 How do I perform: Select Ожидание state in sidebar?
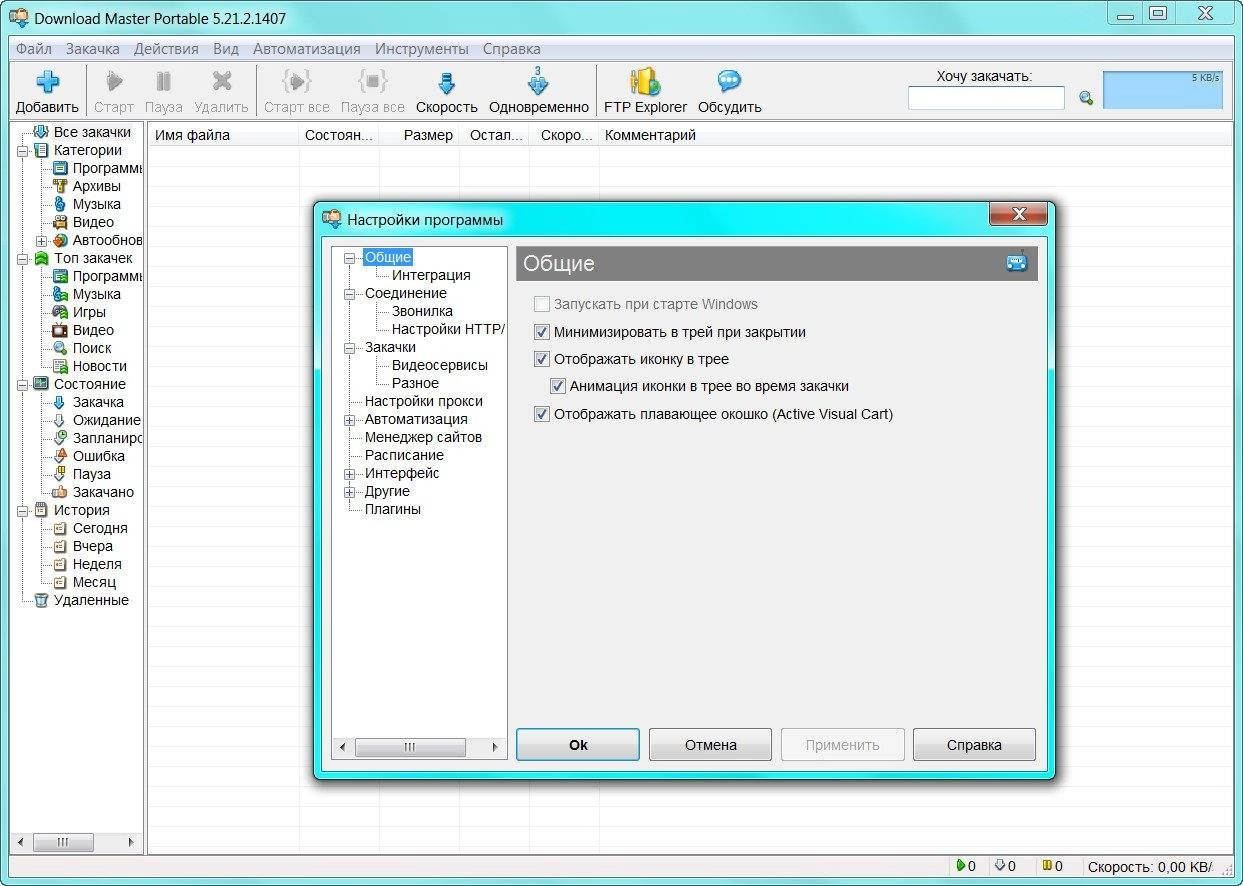pyautogui.click(x=106, y=420)
